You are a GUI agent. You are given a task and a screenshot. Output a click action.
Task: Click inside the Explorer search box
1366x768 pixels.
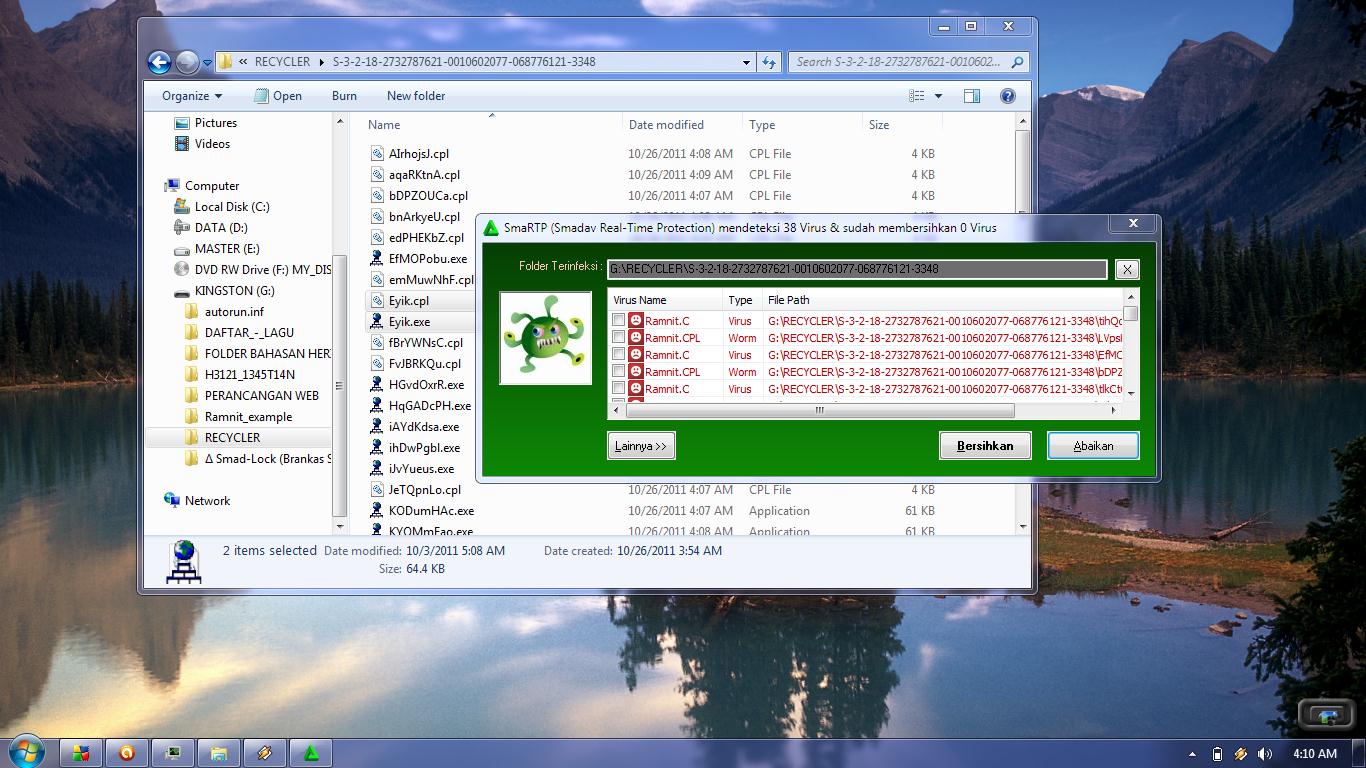[900, 62]
